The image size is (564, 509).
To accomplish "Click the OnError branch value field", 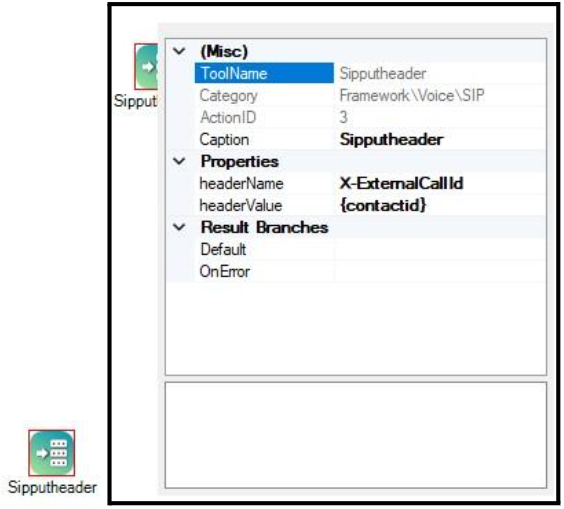I will click(x=440, y=272).
